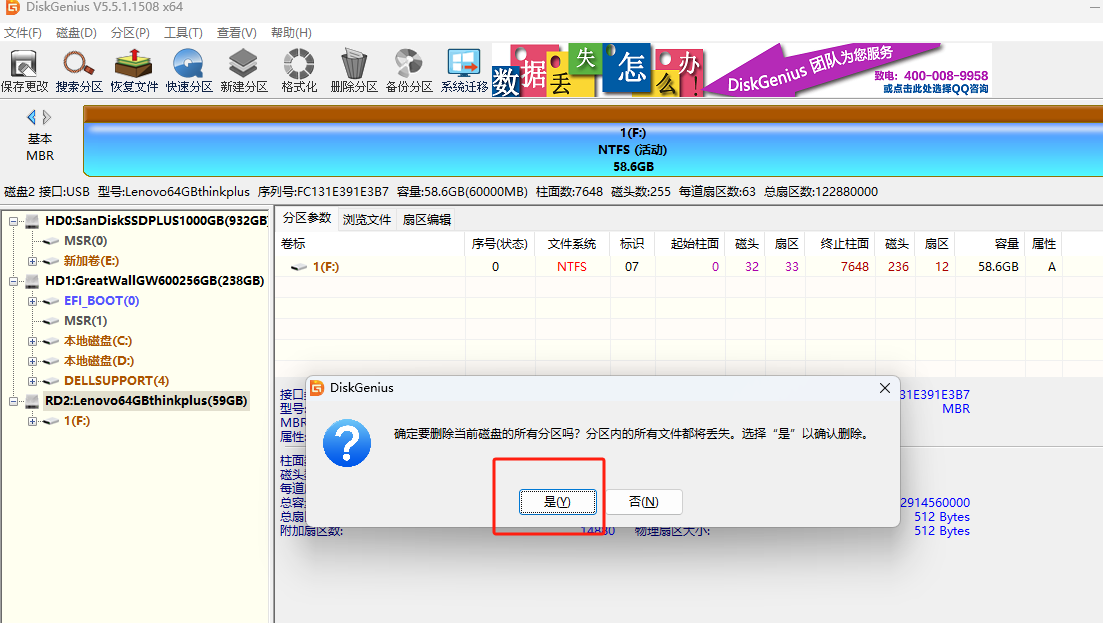The image size is (1103, 623).
Task: Launch the 系统迁移 (System Migration) tool
Action: (464, 70)
